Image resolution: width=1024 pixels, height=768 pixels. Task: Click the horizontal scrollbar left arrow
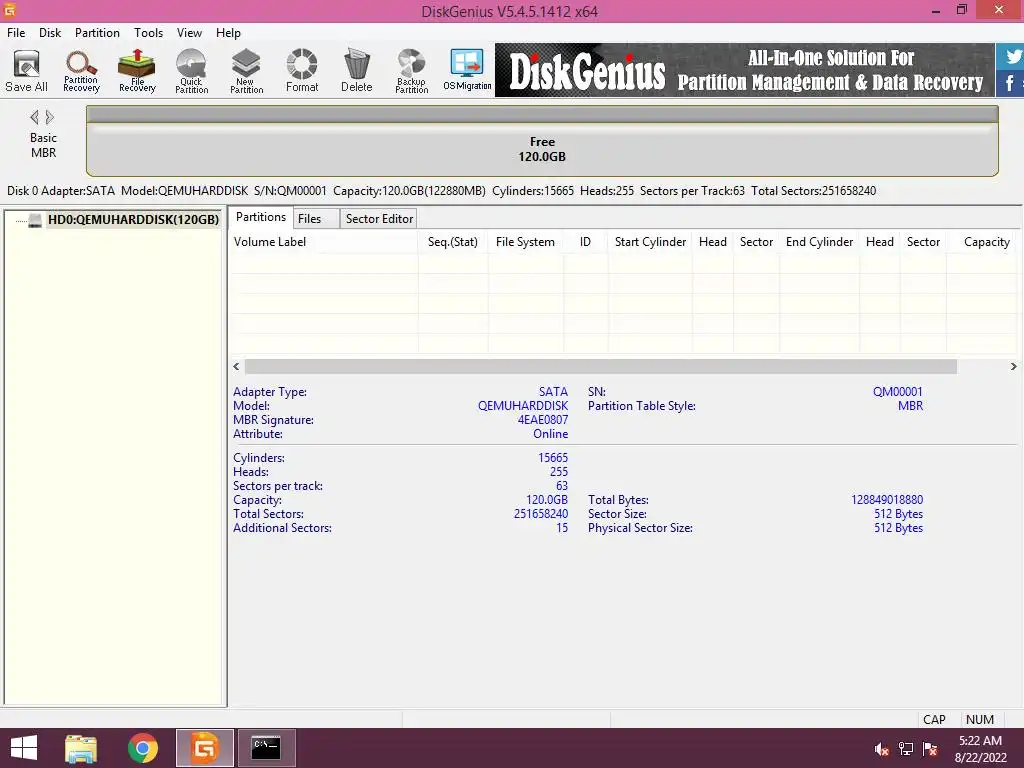(236, 366)
